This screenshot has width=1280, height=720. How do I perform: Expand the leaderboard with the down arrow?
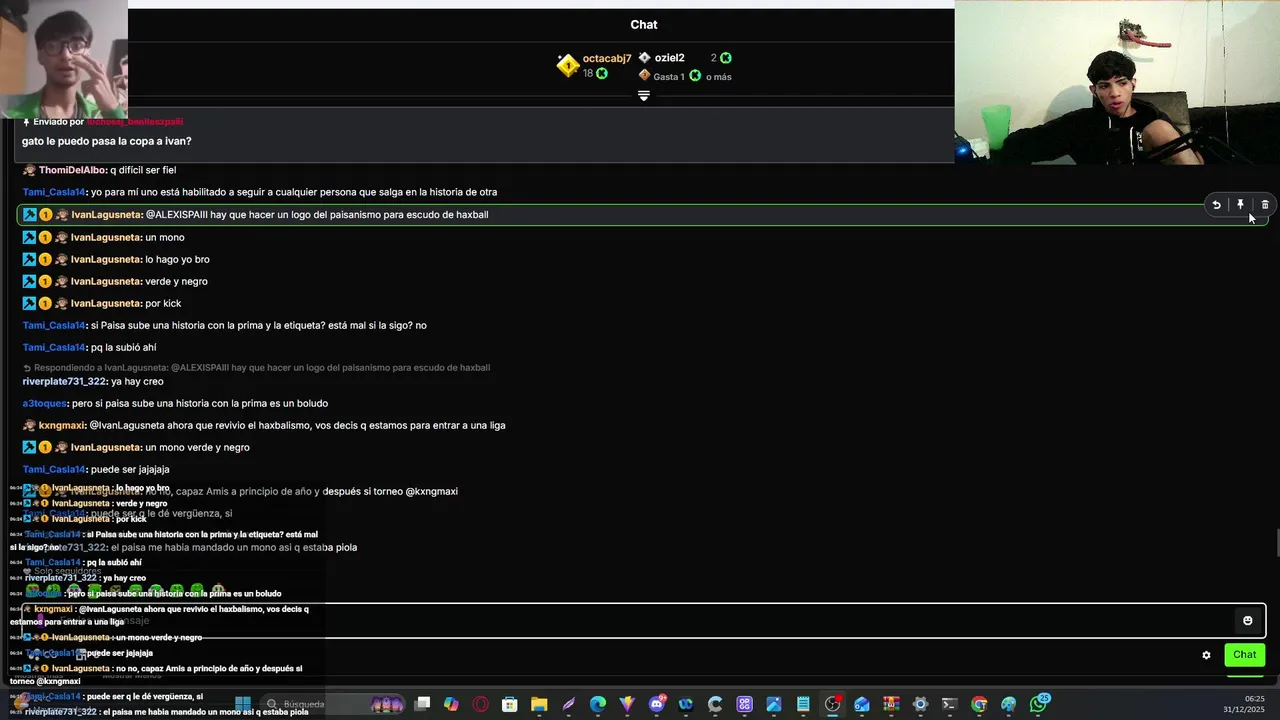point(644,96)
